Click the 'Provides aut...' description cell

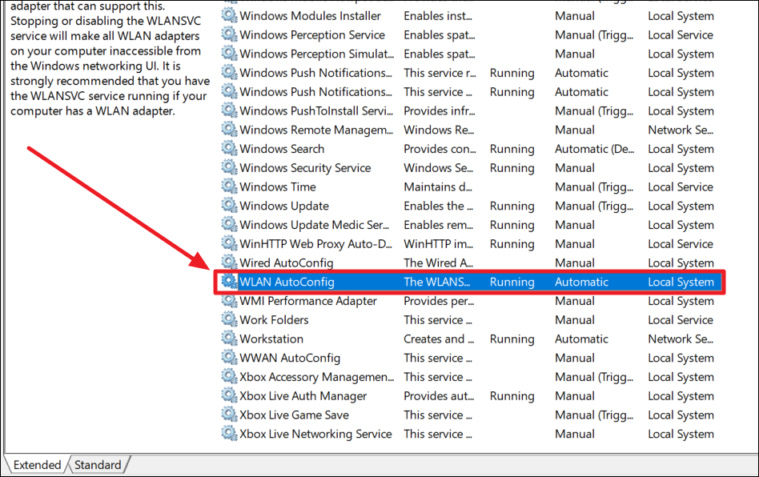(x=439, y=396)
